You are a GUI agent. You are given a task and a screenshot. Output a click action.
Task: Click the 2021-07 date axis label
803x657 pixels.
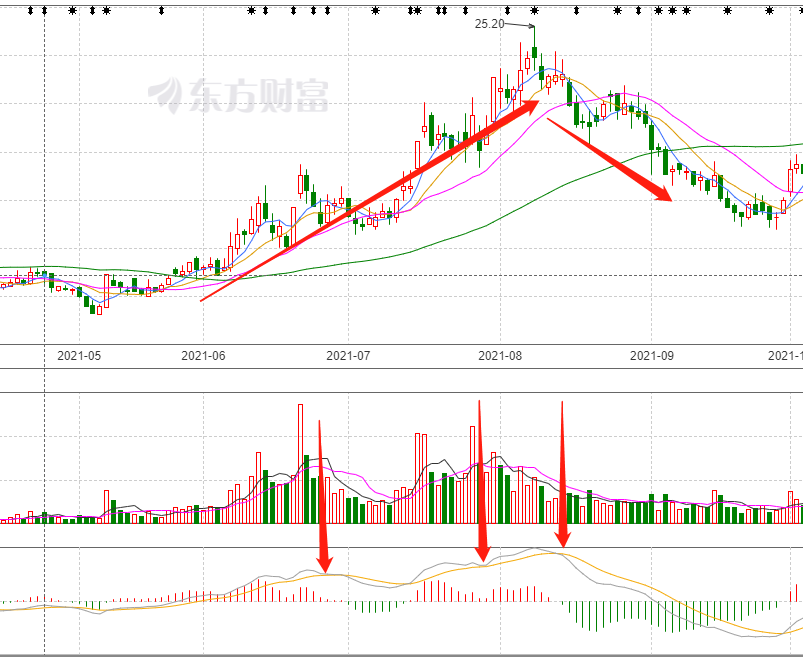click(348, 355)
